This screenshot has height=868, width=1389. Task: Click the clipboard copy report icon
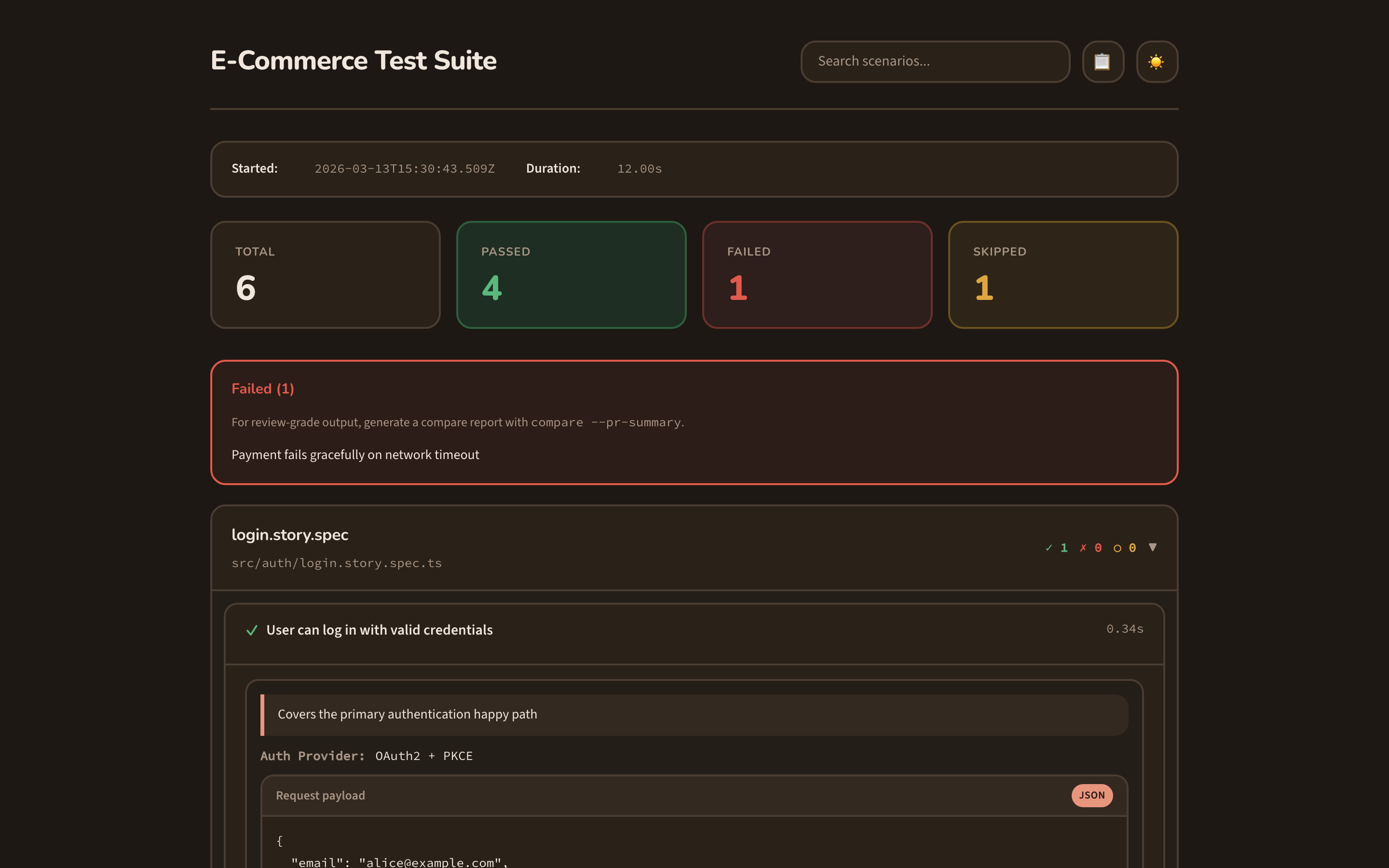pos(1103,61)
